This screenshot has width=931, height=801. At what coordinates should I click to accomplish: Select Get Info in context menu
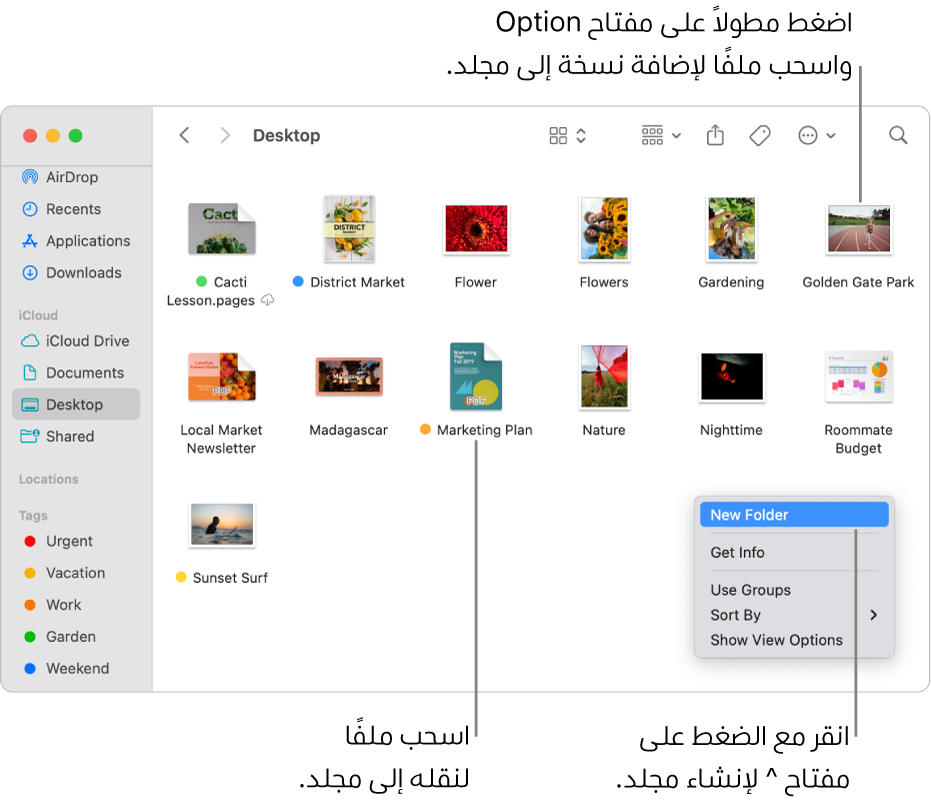coord(737,553)
